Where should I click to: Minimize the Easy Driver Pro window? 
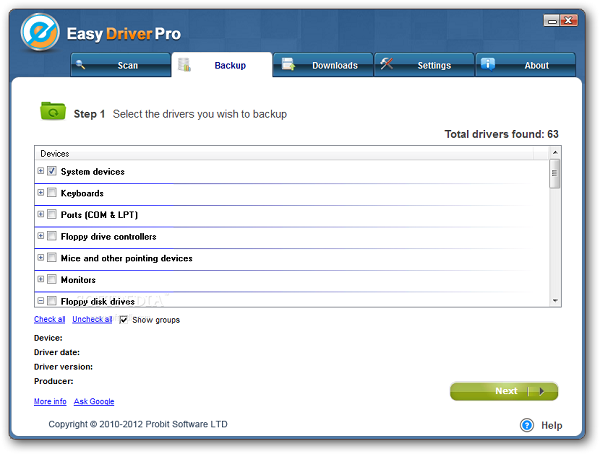coord(552,20)
